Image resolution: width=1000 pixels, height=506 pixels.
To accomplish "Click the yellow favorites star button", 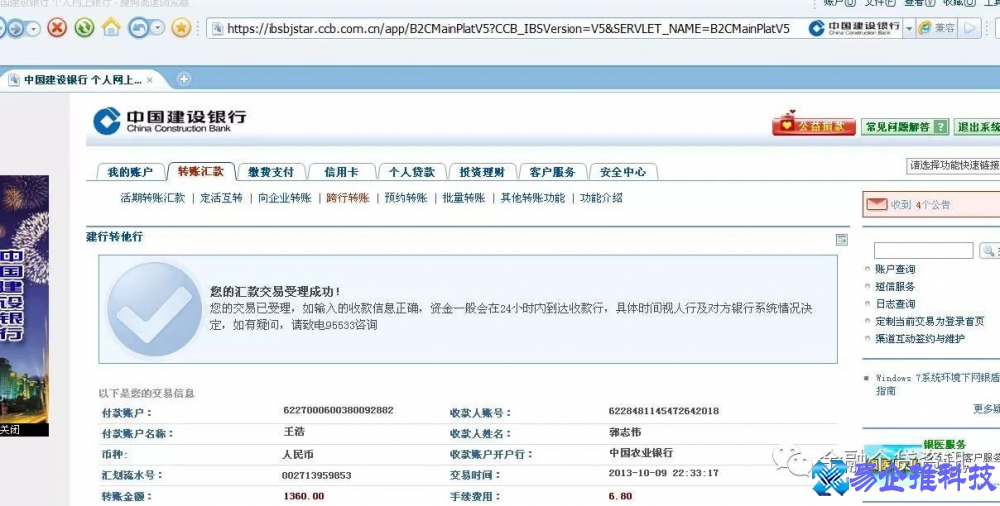I will click(181, 27).
